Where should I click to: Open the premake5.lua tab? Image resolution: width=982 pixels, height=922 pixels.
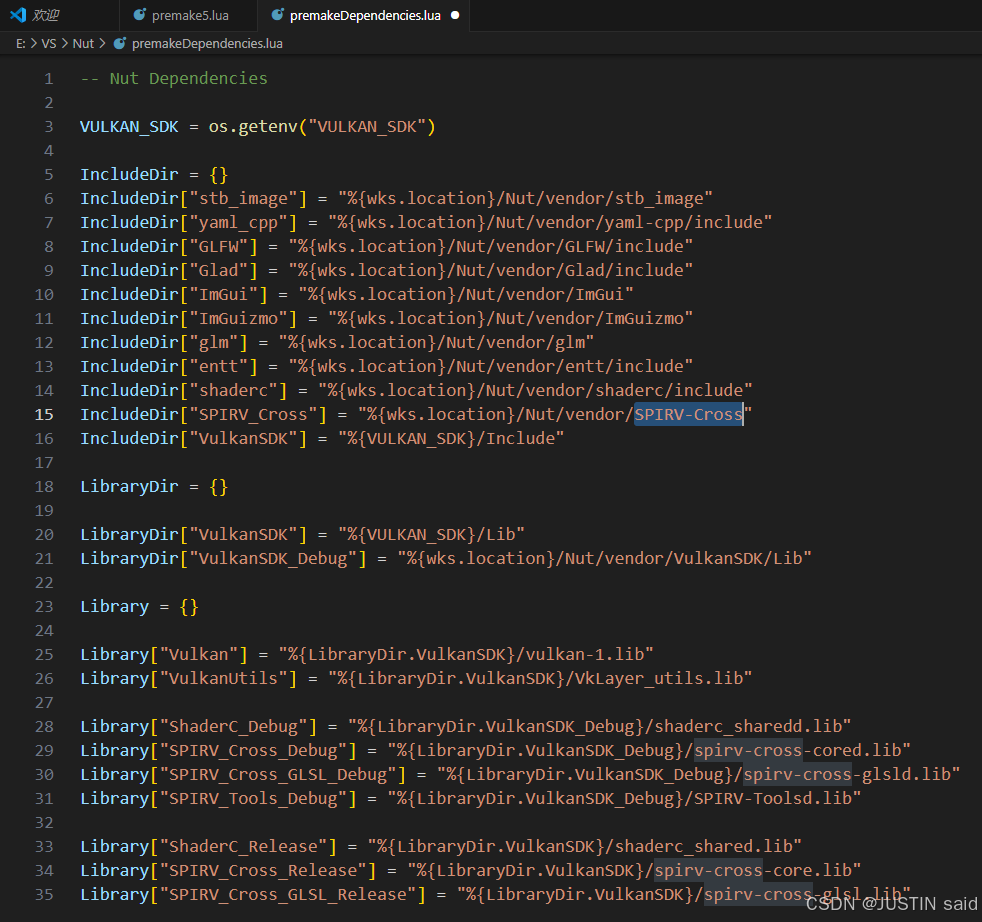pos(190,15)
